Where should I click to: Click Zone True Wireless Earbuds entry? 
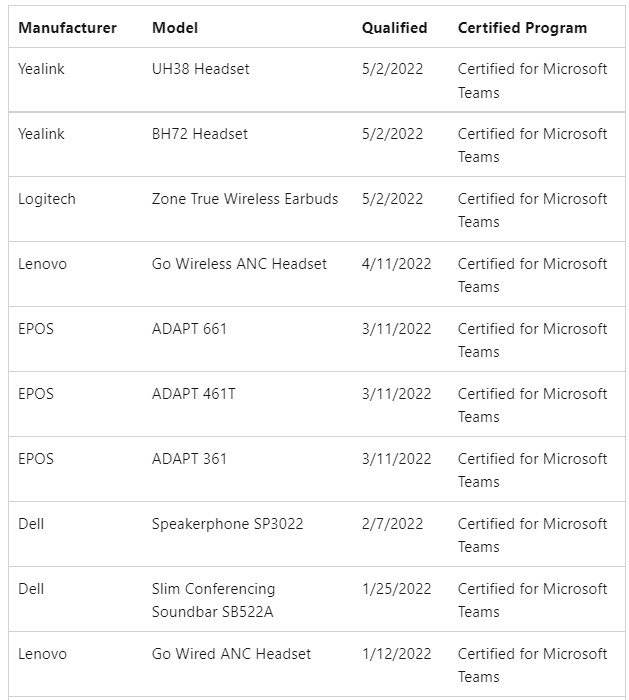(x=245, y=199)
